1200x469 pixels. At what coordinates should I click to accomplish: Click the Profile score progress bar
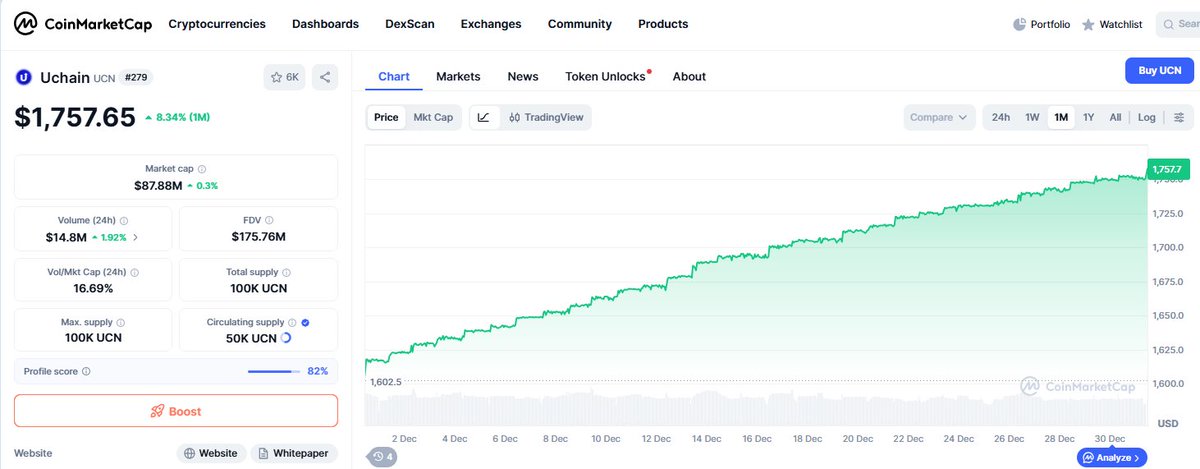pos(274,371)
